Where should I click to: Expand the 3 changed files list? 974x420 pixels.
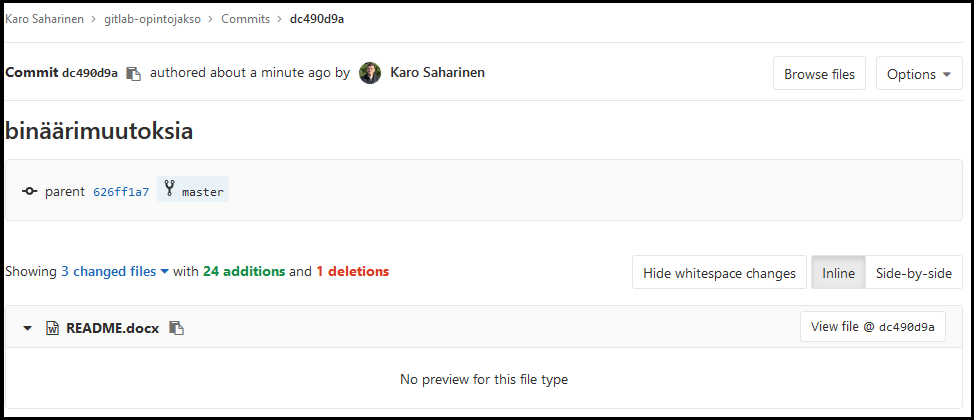[x=115, y=271]
